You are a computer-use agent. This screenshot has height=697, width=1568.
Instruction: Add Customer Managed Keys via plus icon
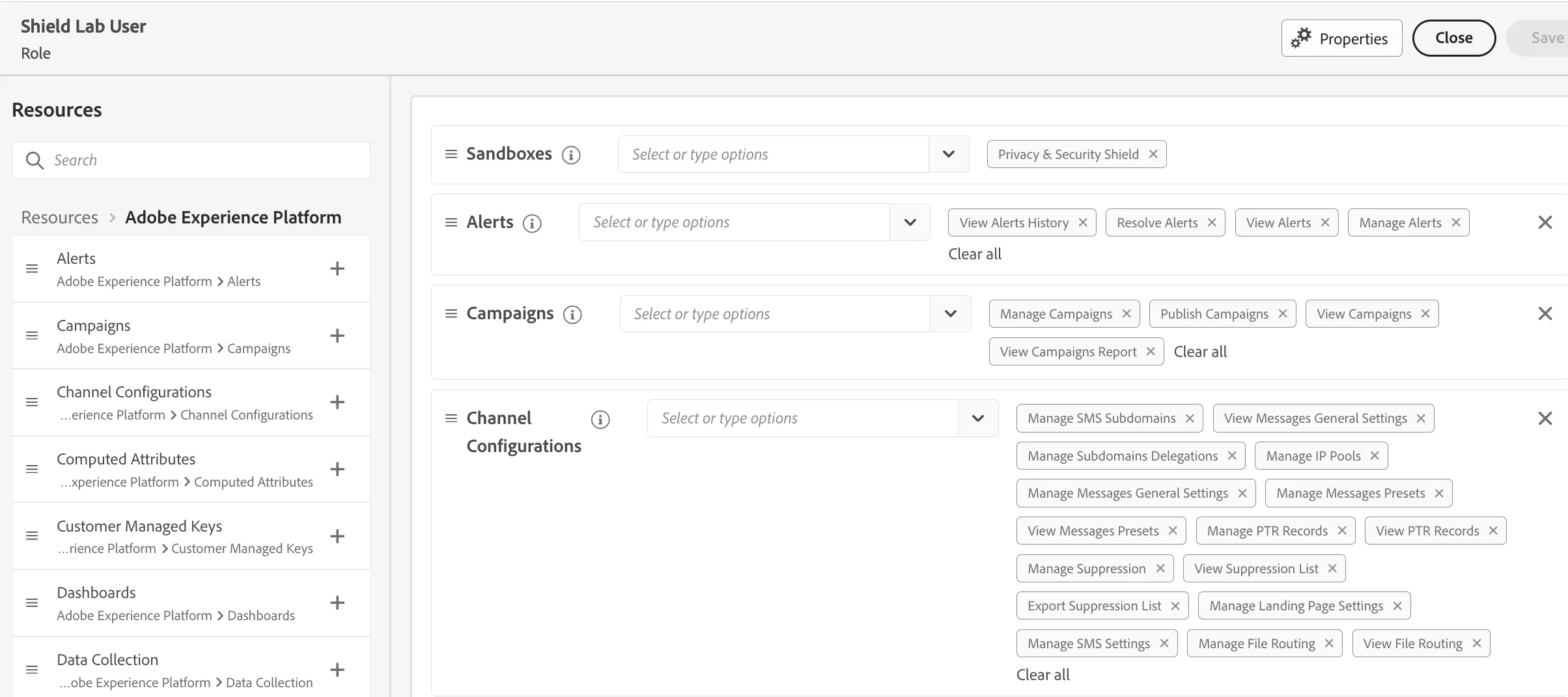coord(337,537)
